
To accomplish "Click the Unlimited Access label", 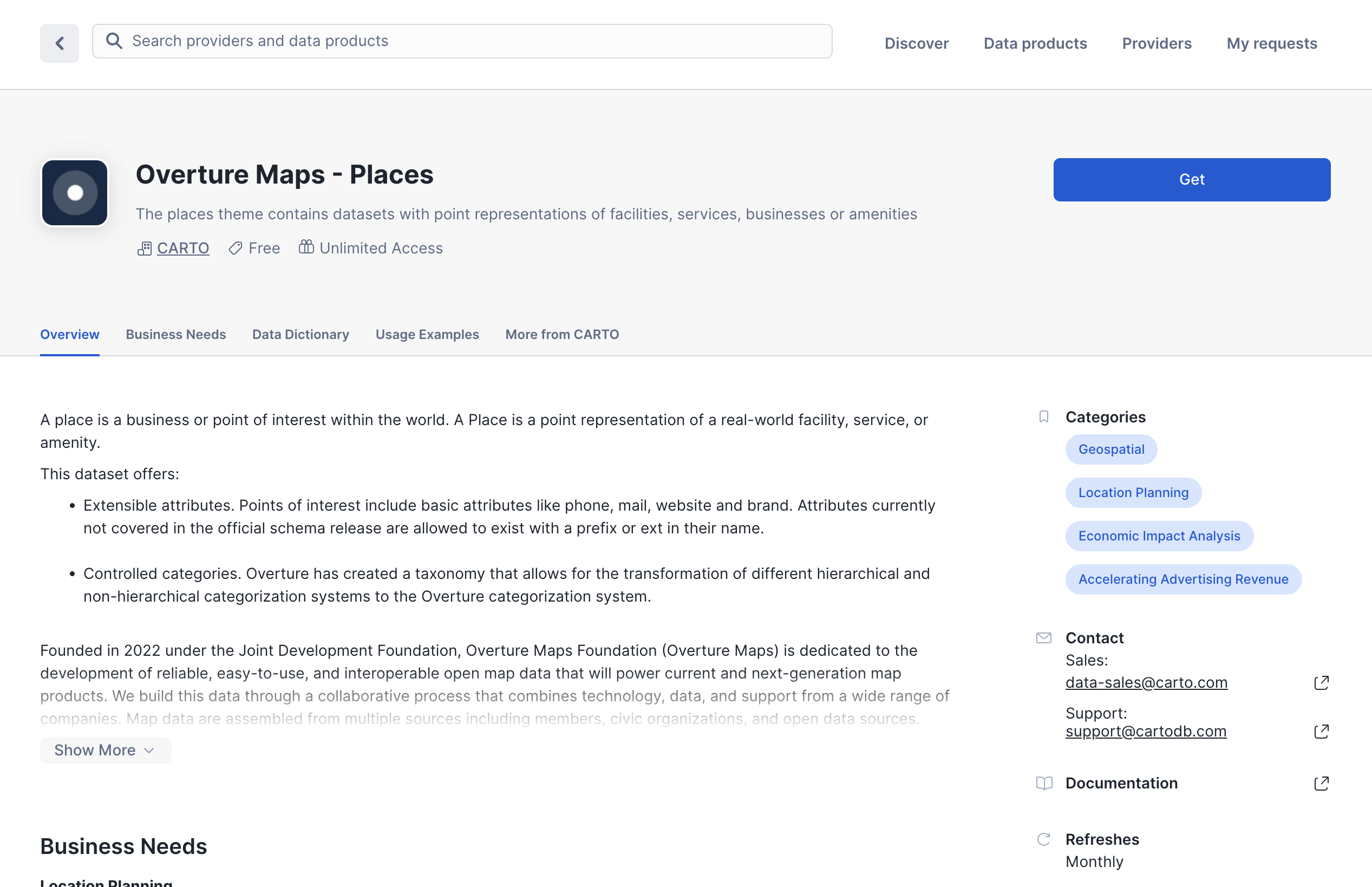I will tap(381, 248).
